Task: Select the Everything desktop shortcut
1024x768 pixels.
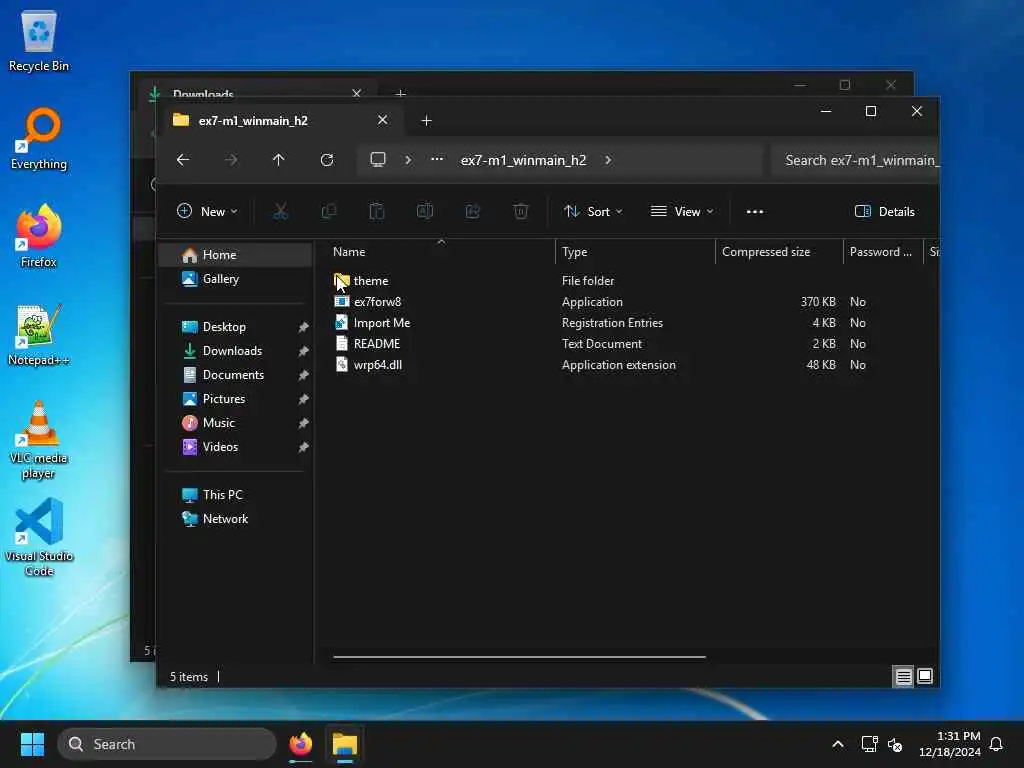Action: coord(39,140)
